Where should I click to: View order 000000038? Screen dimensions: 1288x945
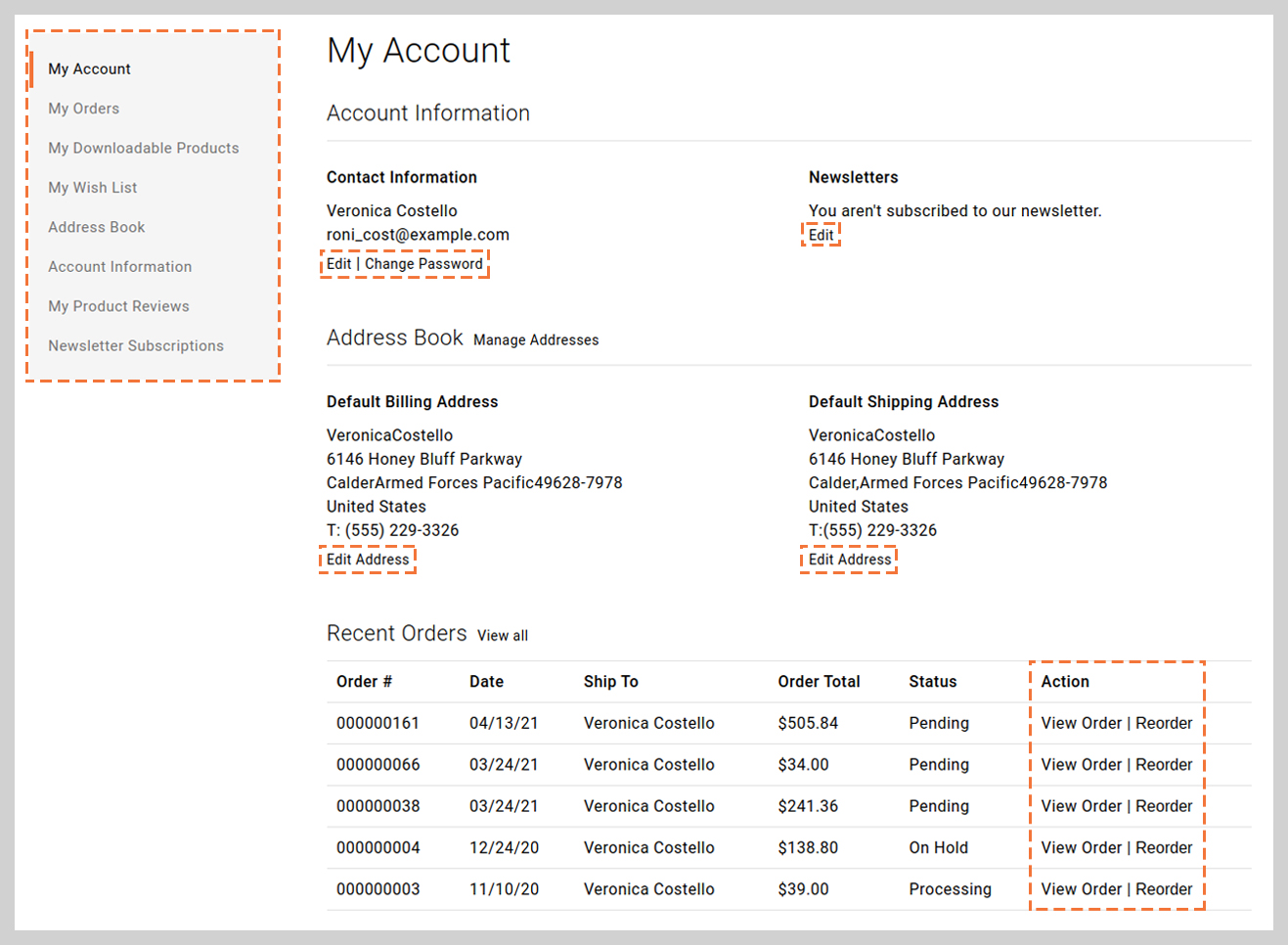pyautogui.click(x=1082, y=806)
